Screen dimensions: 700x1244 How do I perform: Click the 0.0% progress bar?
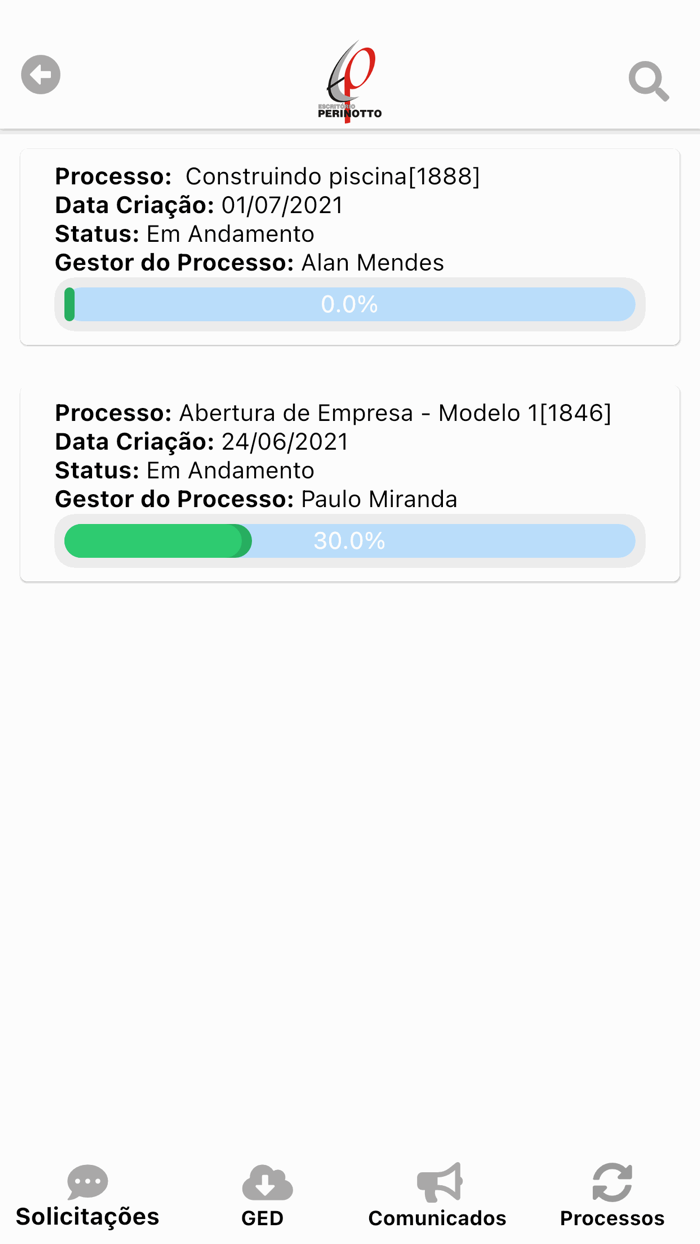pyautogui.click(x=350, y=304)
